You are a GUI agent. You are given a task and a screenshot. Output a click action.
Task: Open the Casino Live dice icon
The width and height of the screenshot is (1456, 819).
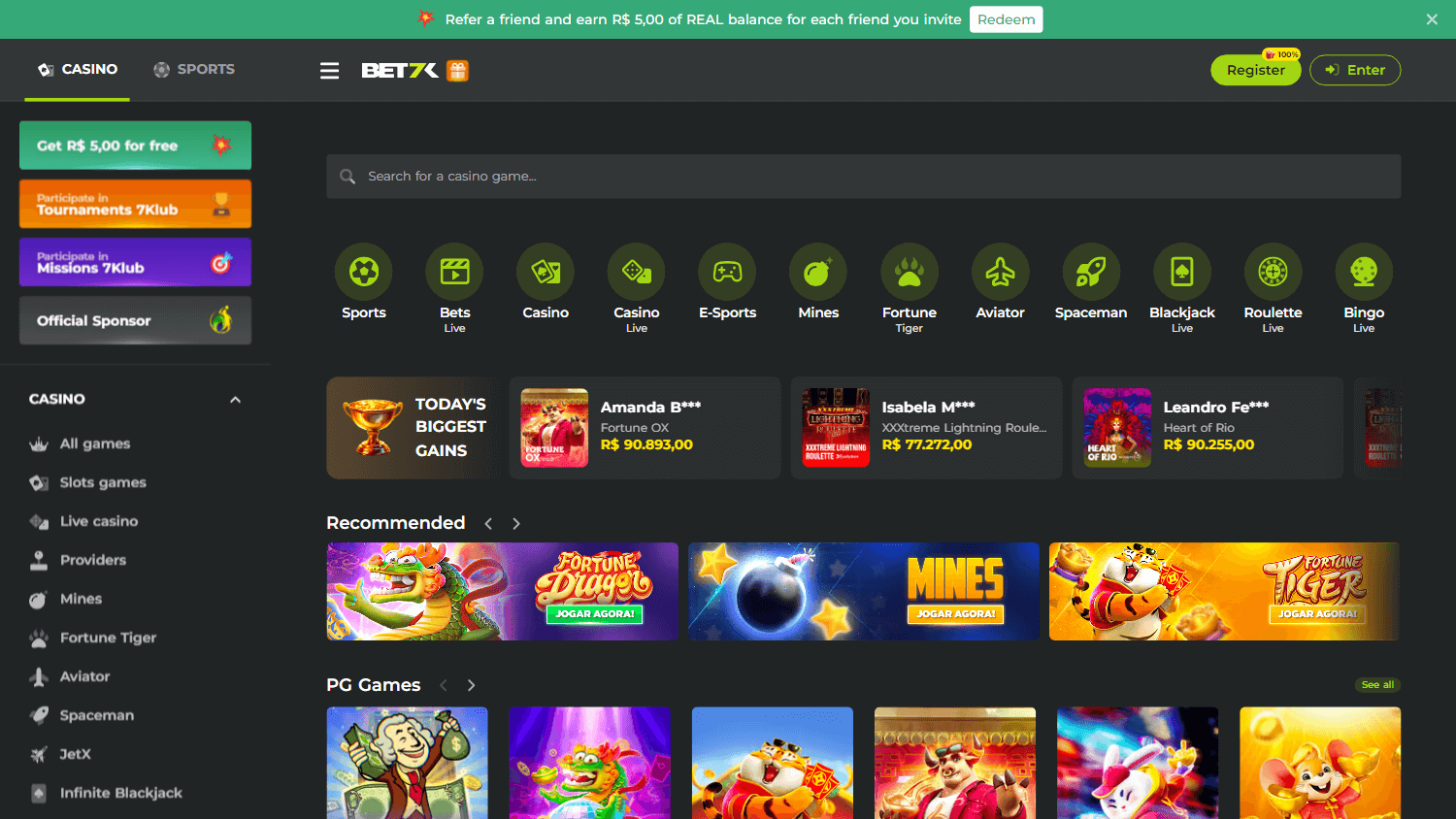tap(637, 272)
